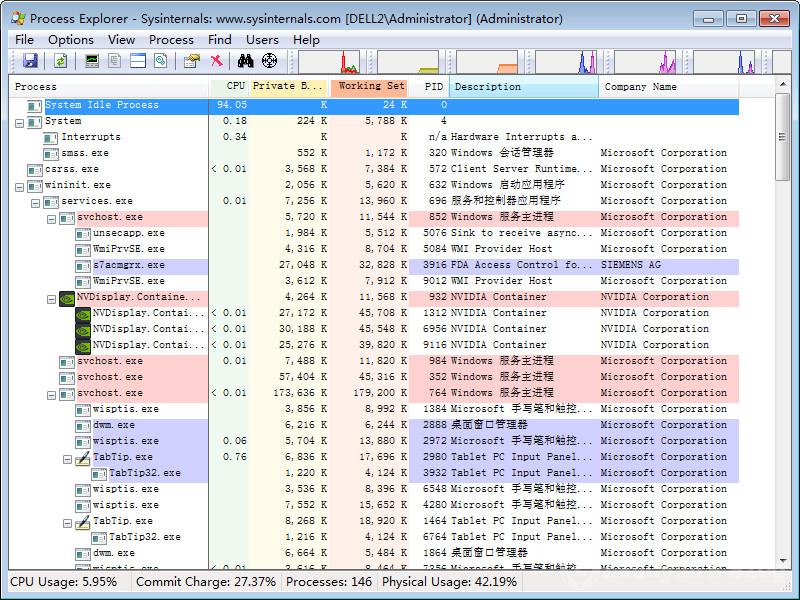This screenshot has height=600, width=800.
Task: Click the icon beside dwm.exe PID 2888
Action: (x=83, y=426)
